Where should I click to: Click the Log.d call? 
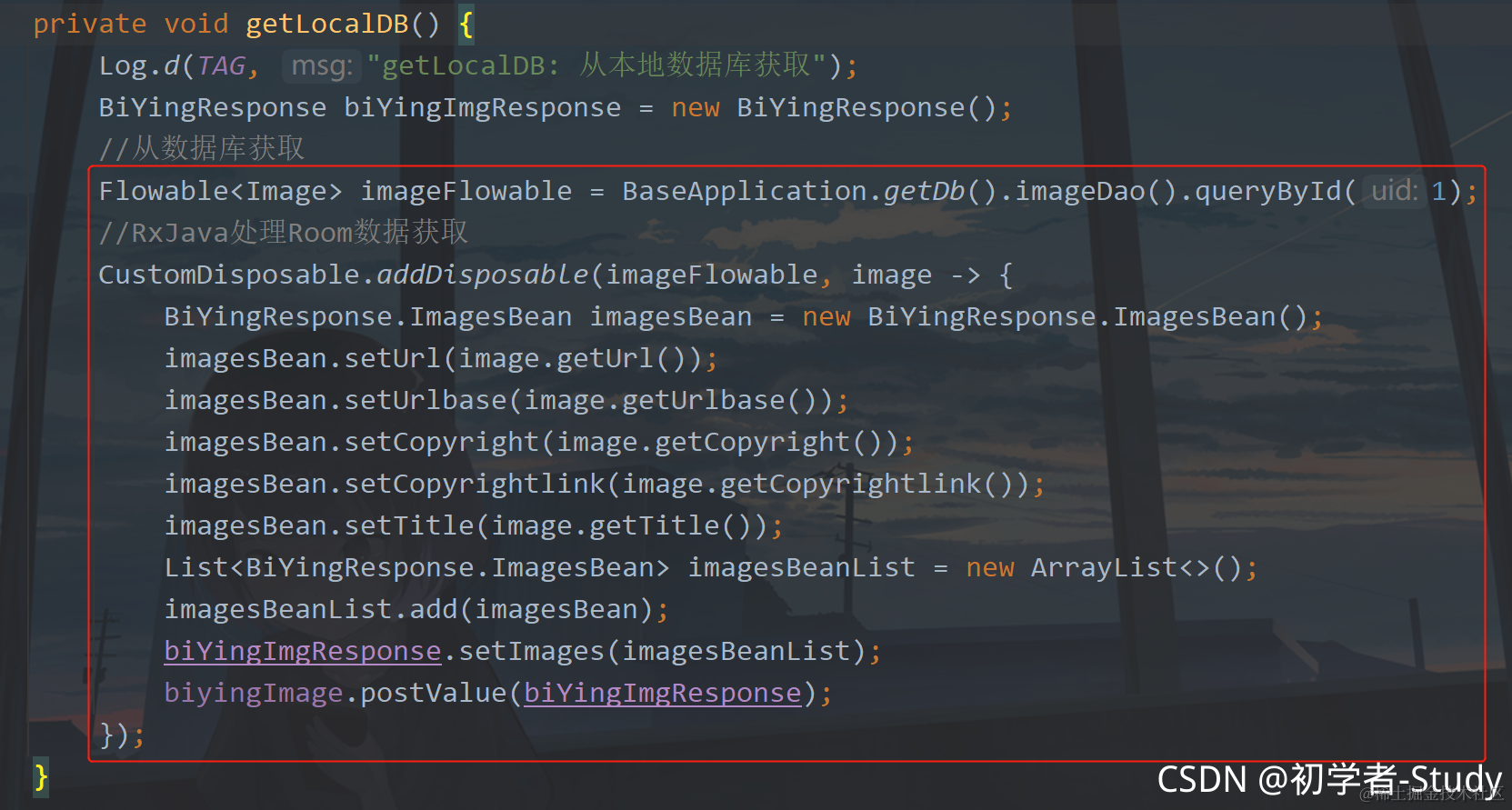tap(140, 65)
